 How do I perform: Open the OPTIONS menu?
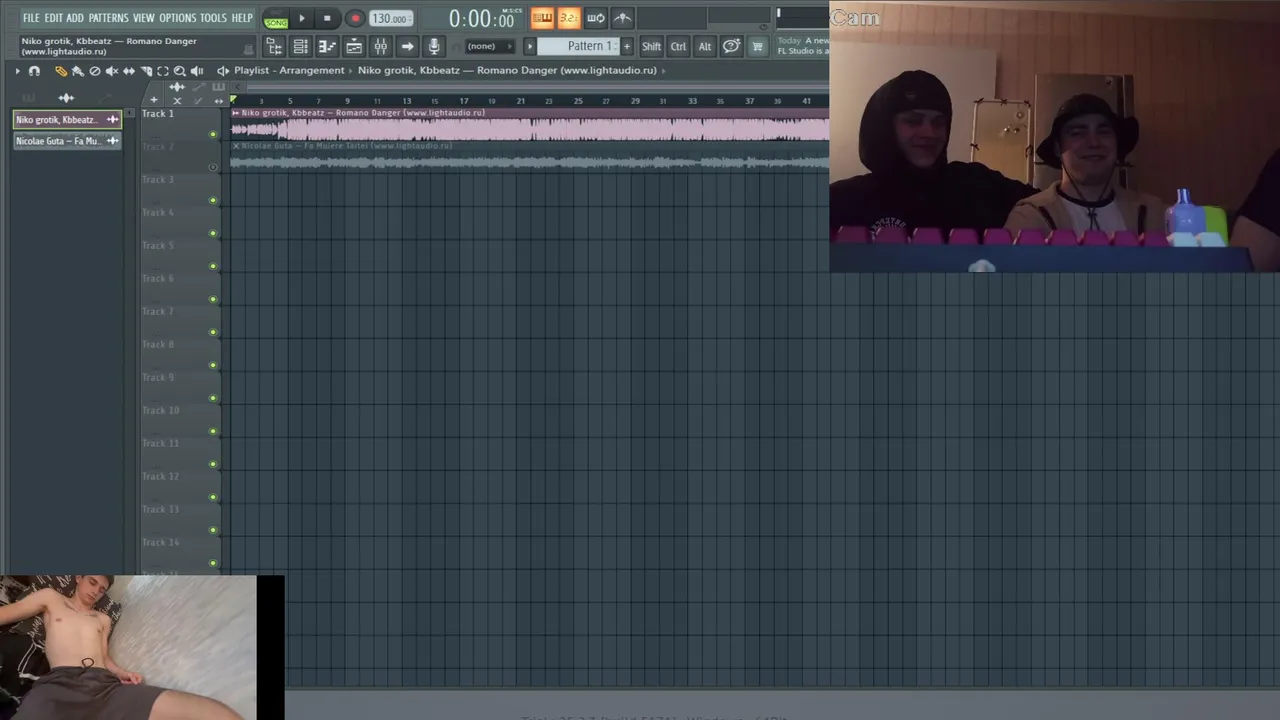coord(178,18)
